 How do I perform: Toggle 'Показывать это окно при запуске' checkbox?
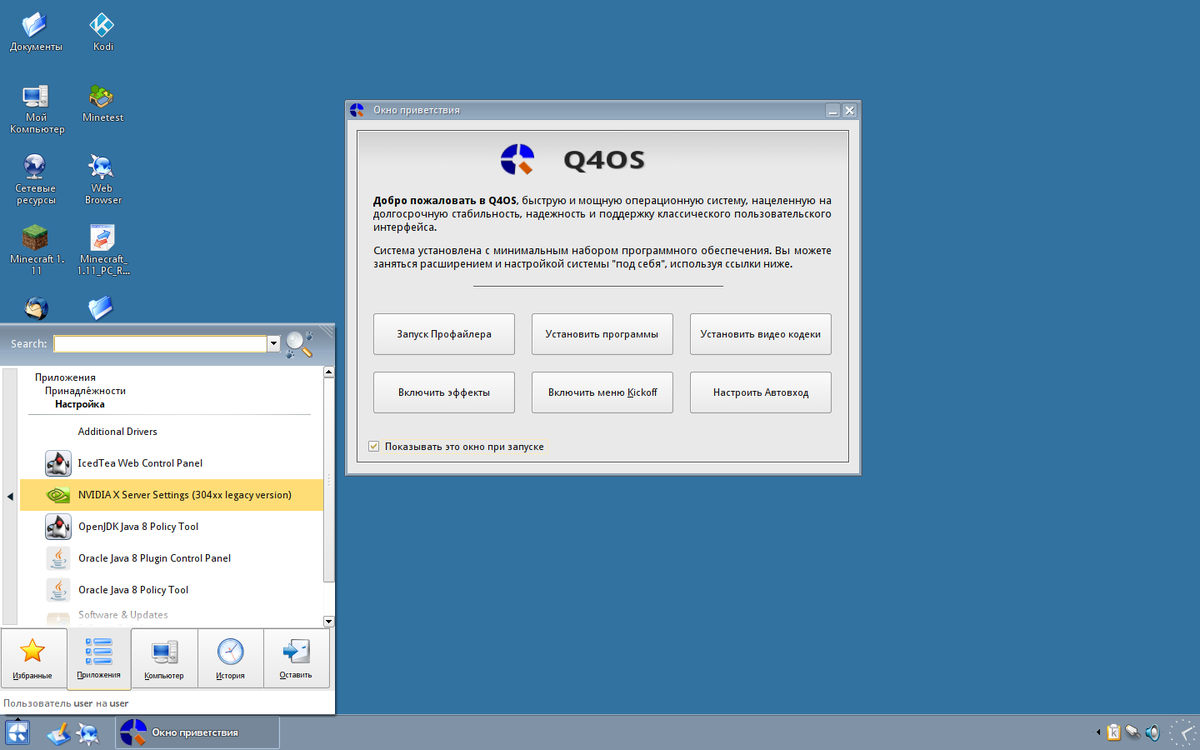click(374, 446)
